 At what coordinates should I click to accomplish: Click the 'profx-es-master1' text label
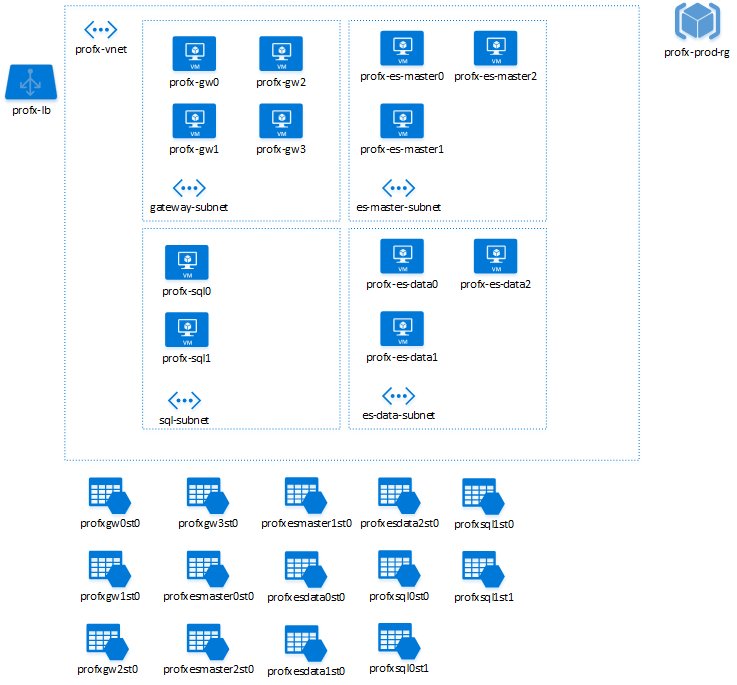(x=402, y=150)
